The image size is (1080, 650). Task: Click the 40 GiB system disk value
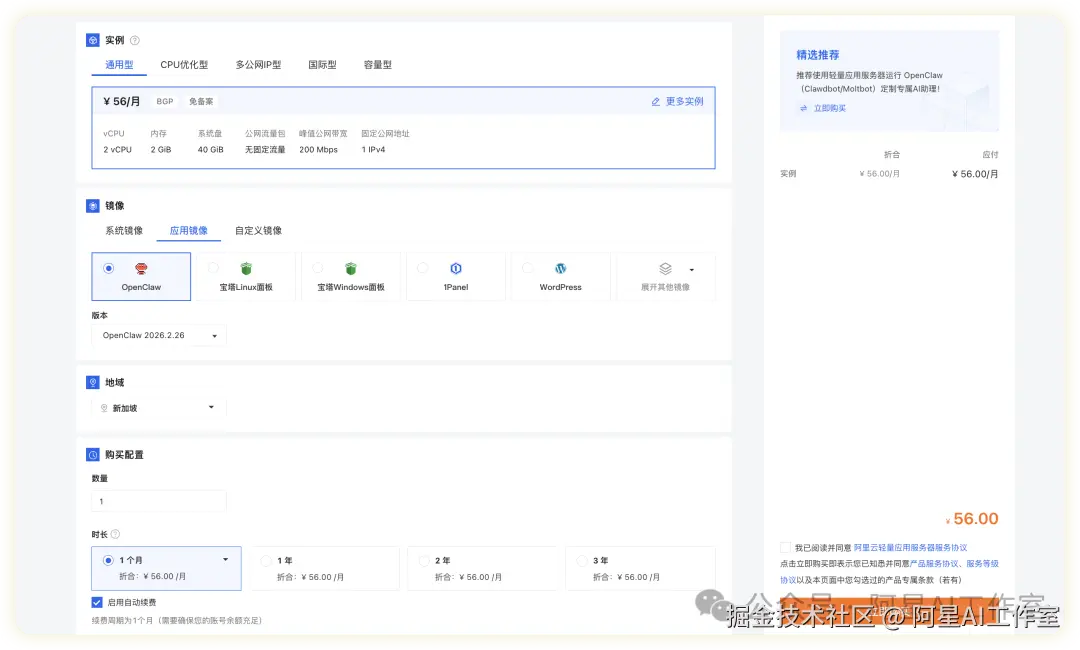coord(211,149)
